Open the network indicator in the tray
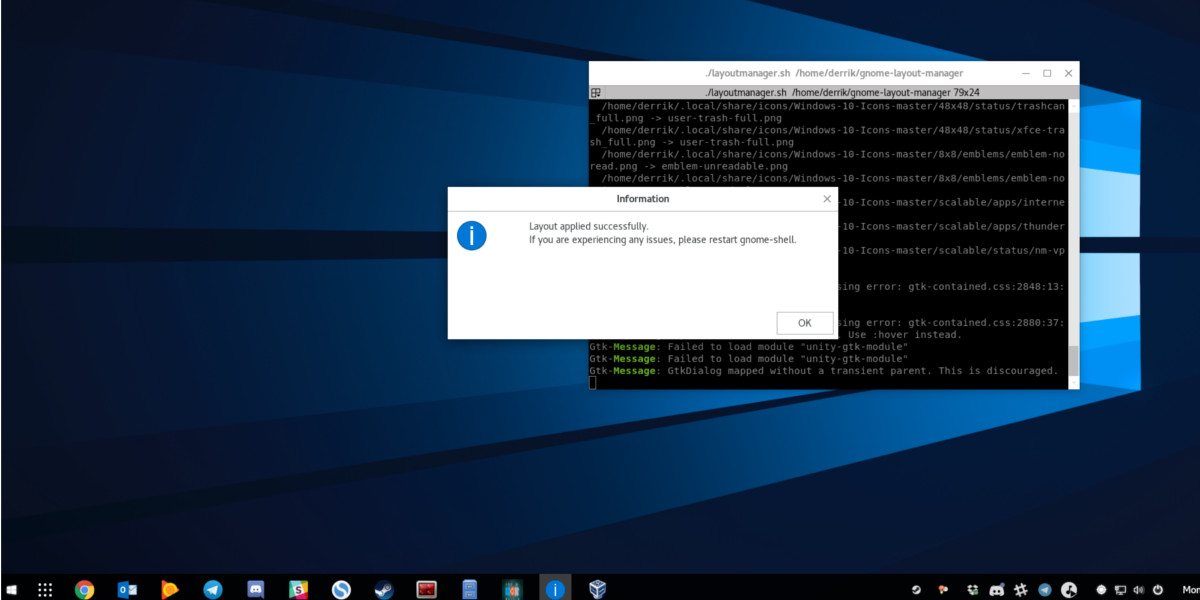The height and width of the screenshot is (600, 1200). [x=1120, y=590]
